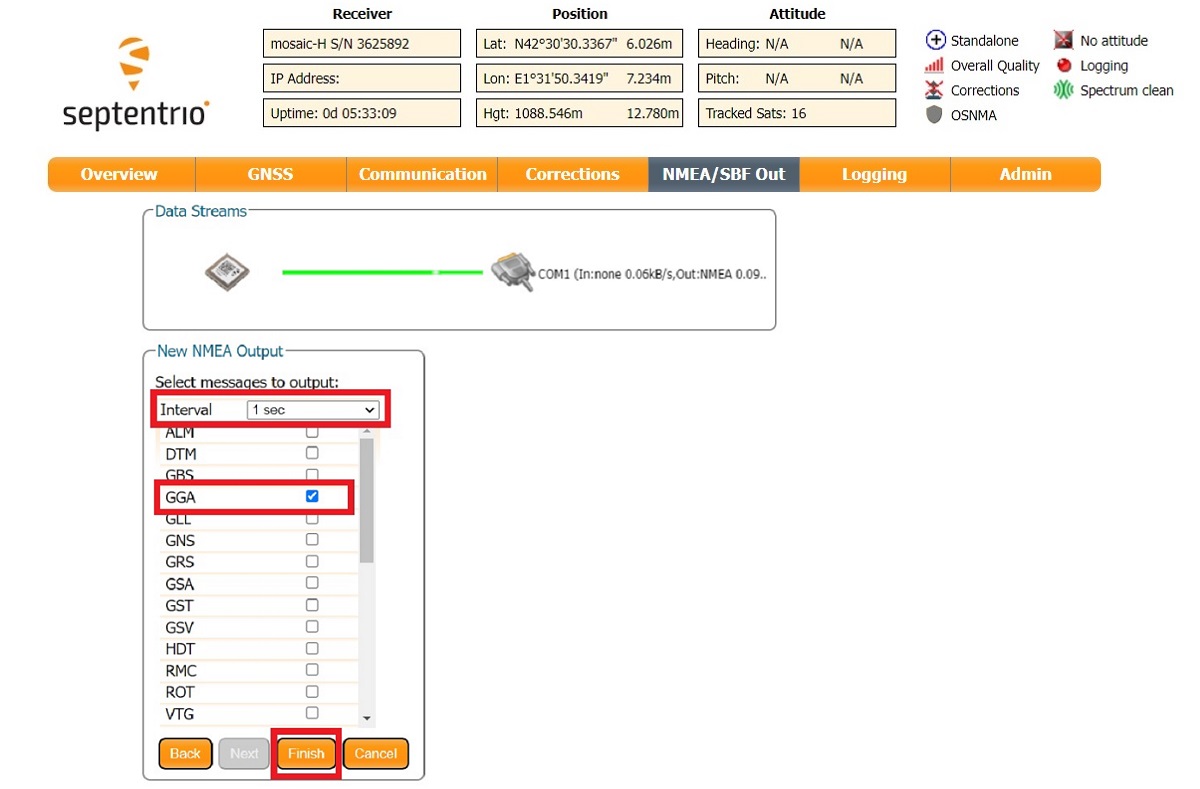The height and width of the screenshot is (789, 1200).
Task: Click the Overall Quality signal bars icon
Action: 934,66
